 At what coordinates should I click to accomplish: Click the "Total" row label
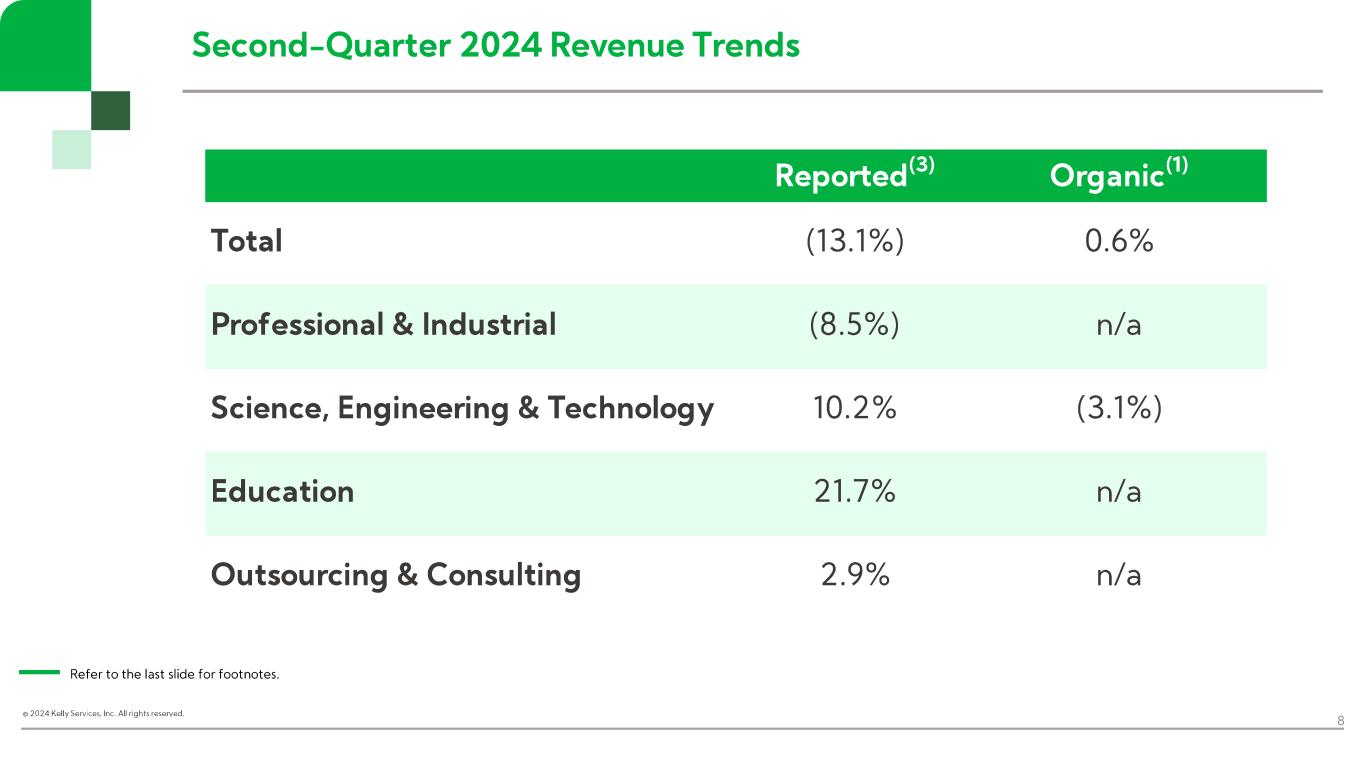pos(246,241)
